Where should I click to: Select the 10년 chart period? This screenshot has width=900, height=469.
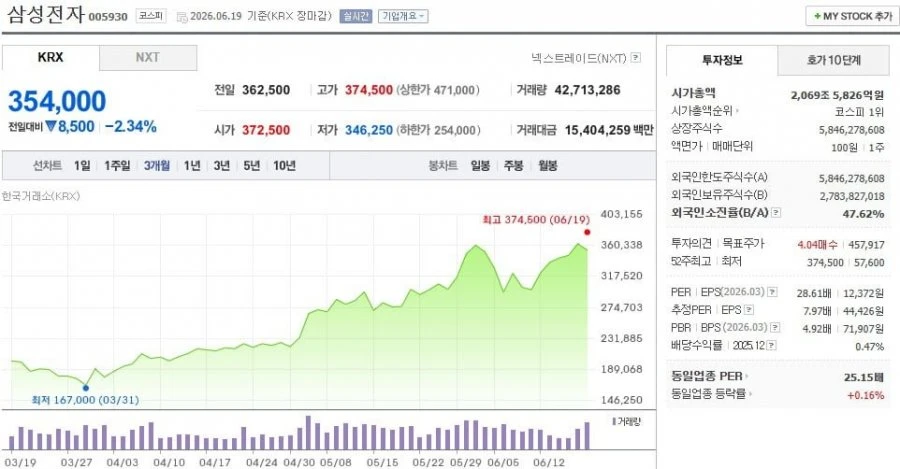[284, 166]
